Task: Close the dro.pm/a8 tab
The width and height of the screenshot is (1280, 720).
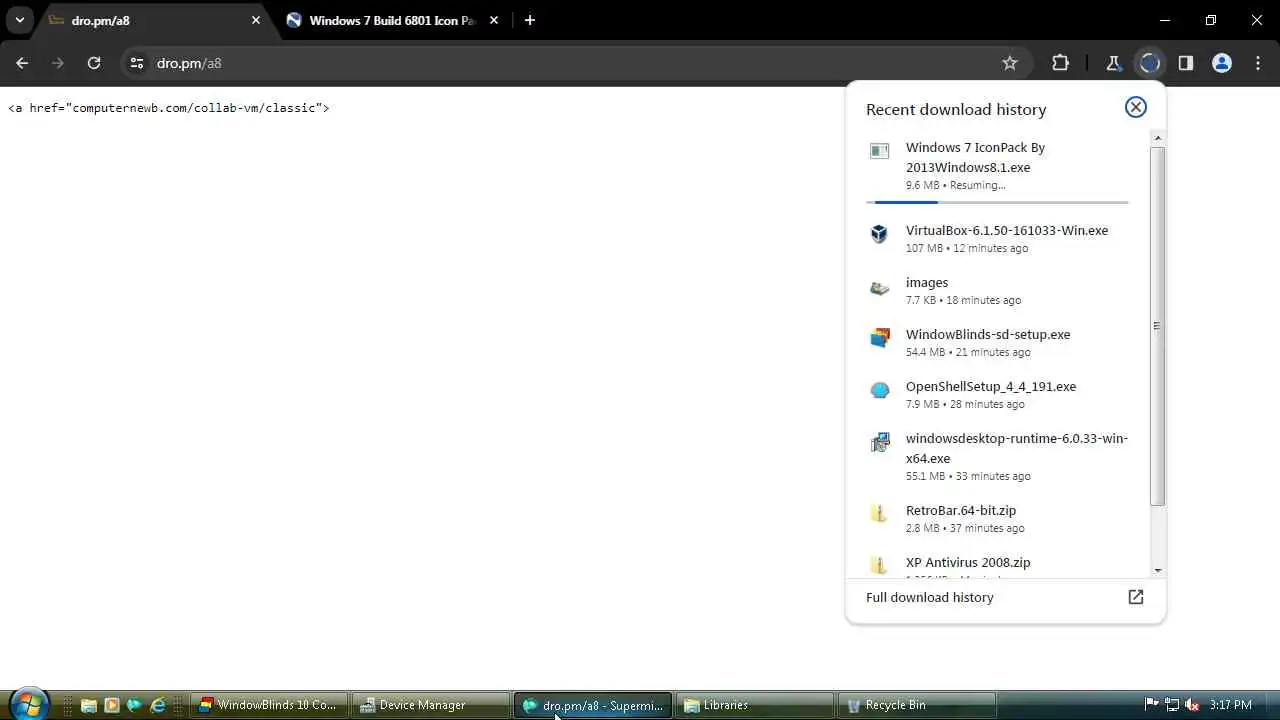Action: coord(256,20)
